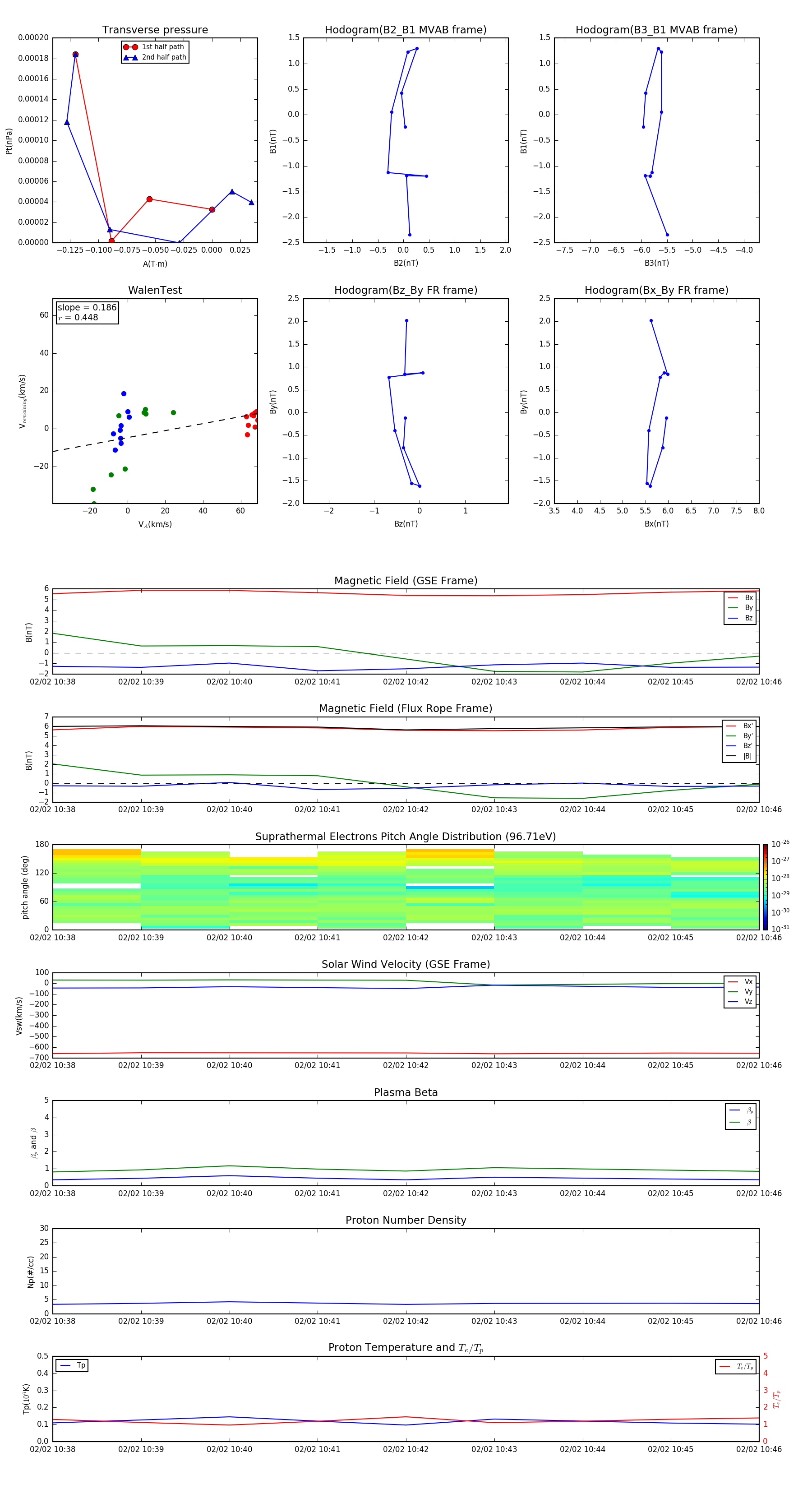Click "02/02 10:46" tick under Proton Temperature panel

pos(759,1449)
